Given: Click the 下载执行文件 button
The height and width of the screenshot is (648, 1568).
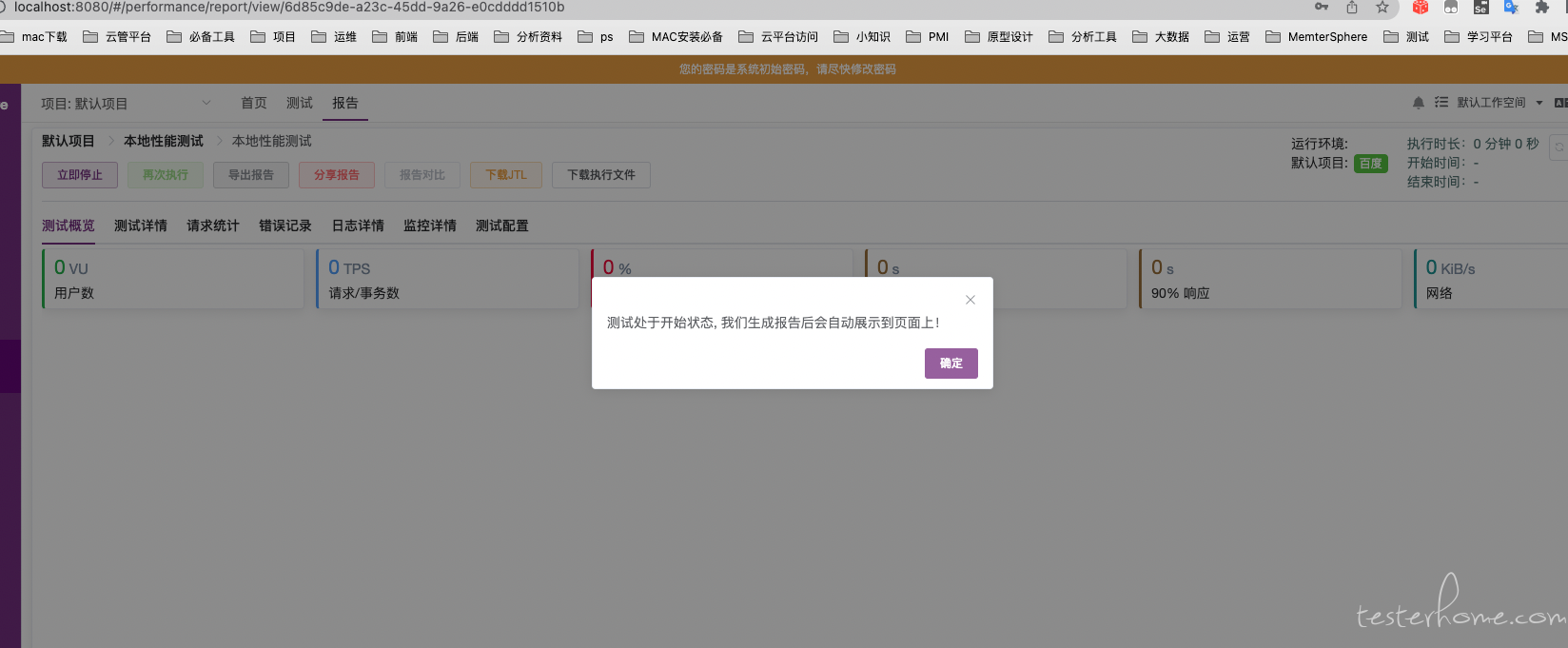Looking at the screenshot, I should coord(601,175).
